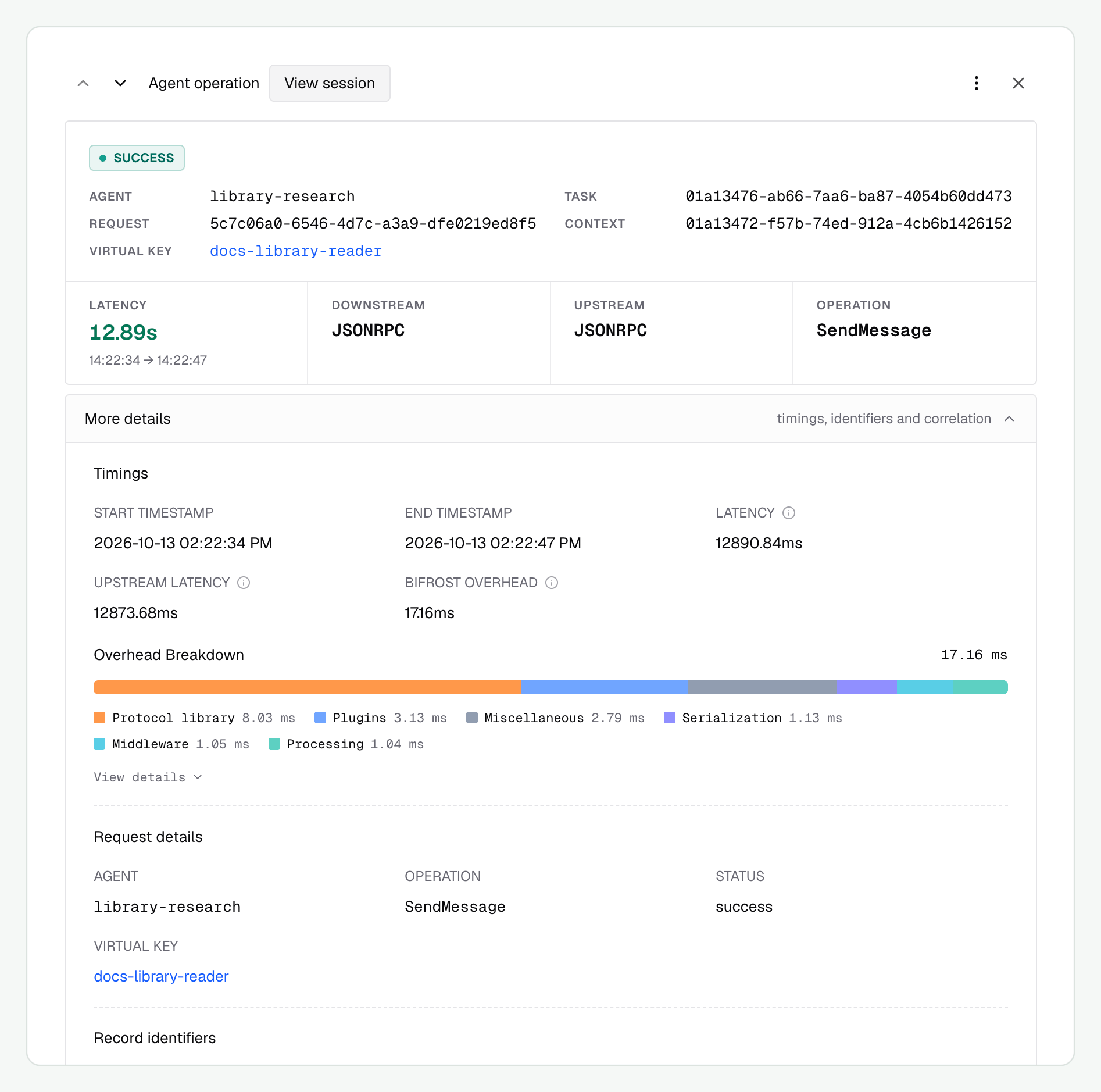Click the Serialization legend swatch
1101x1092 pixels.
(x=670, y=718)
